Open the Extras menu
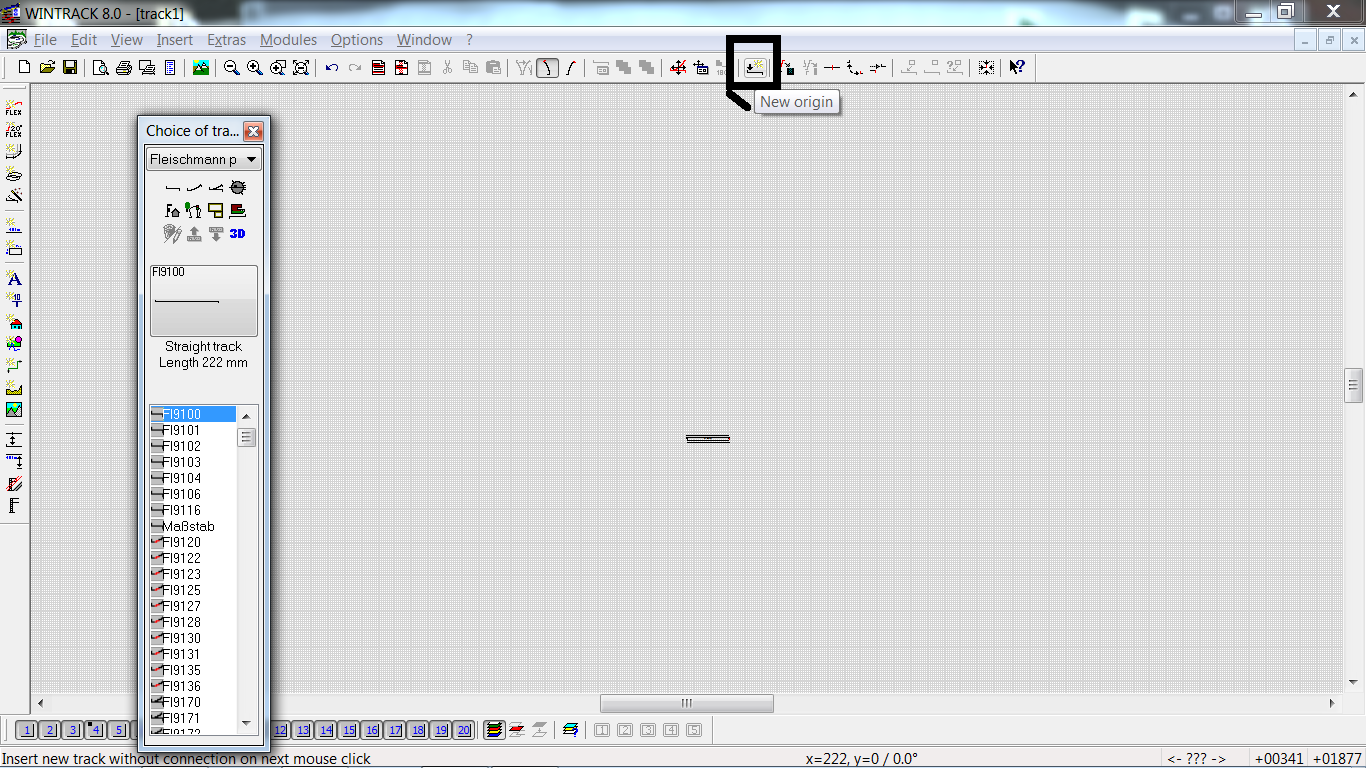 tap(226, 40)
